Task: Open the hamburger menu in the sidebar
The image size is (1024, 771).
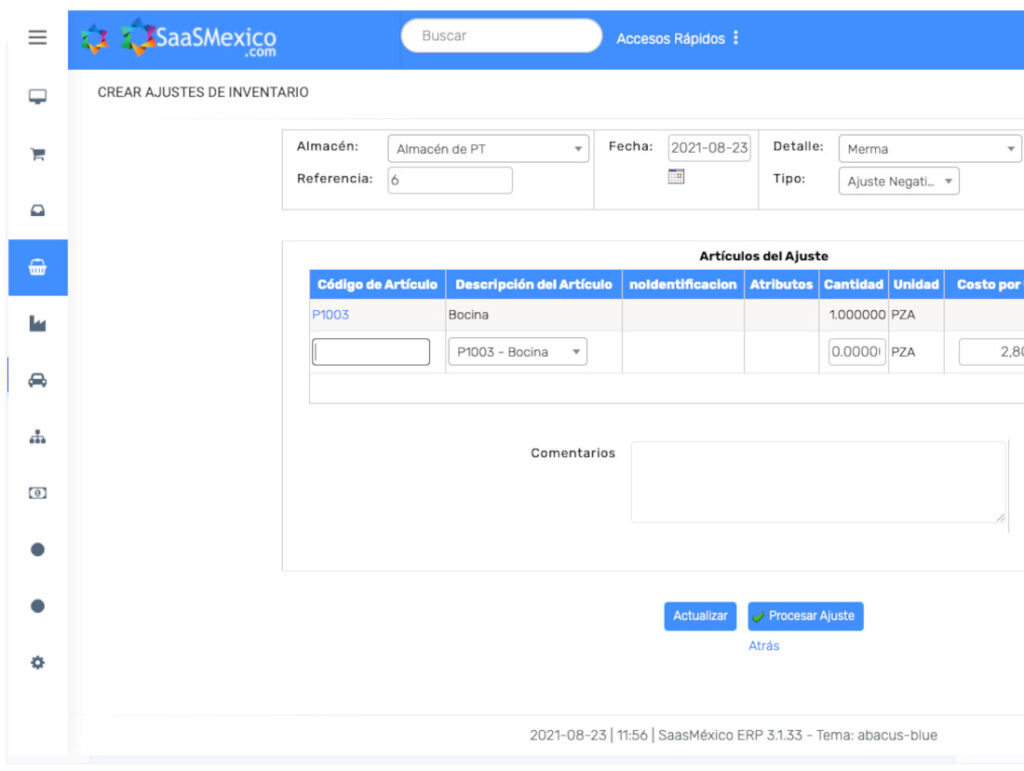Action: pos(37,38)
